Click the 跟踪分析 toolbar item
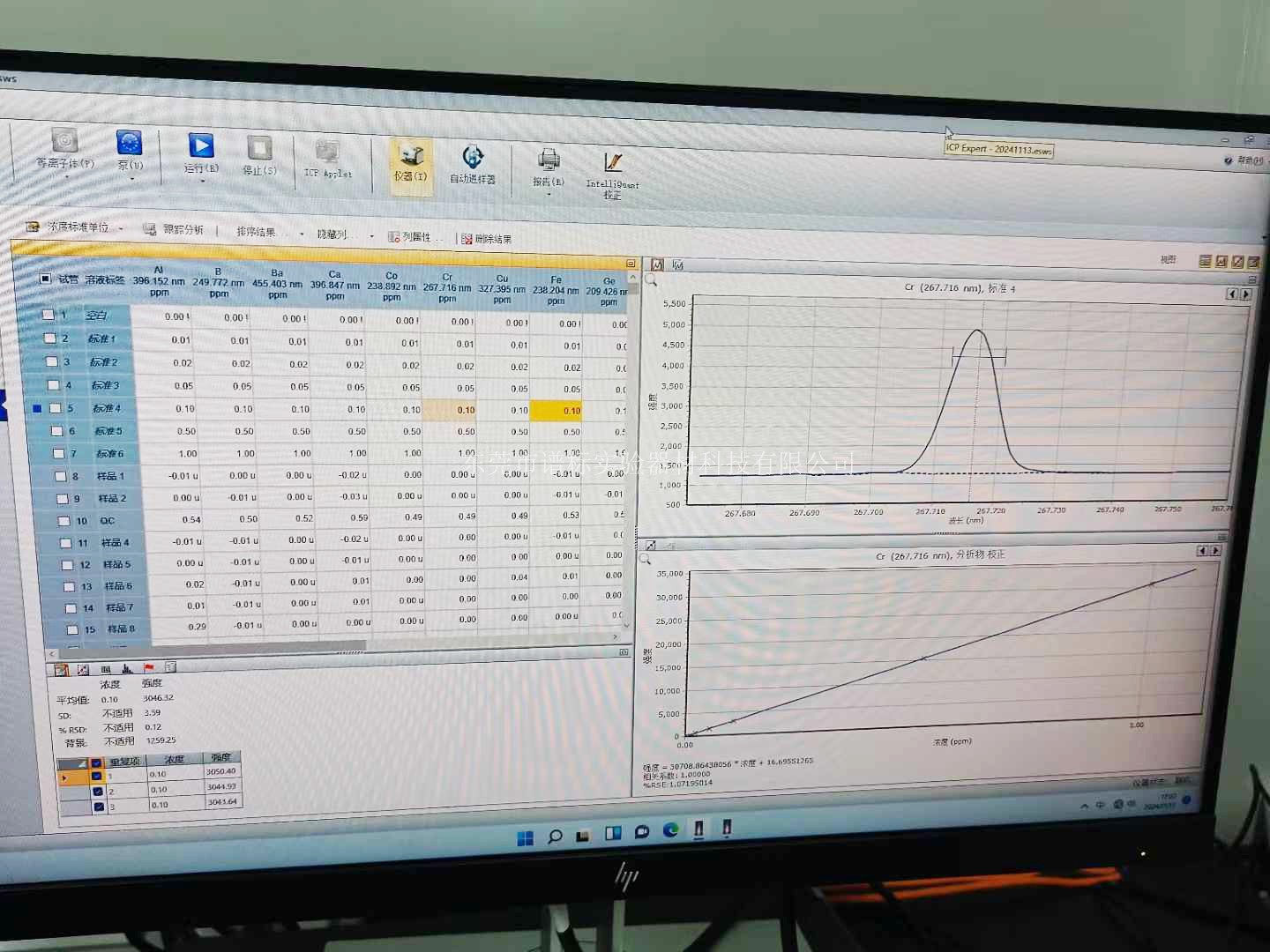The image size is (1270, 952). (x=175, y=229)
